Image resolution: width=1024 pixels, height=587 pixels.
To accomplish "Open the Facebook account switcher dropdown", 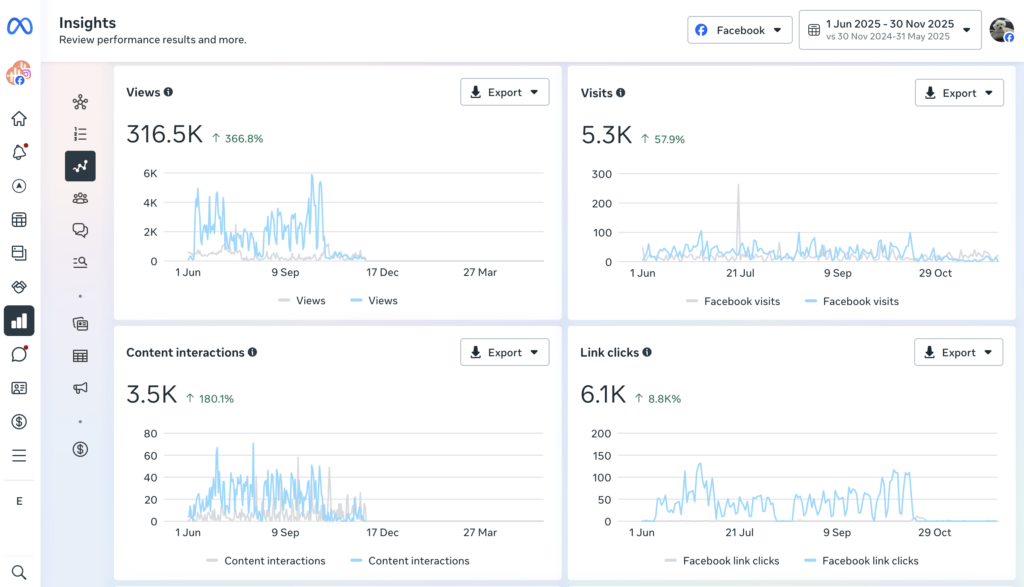I will point(739,29).
